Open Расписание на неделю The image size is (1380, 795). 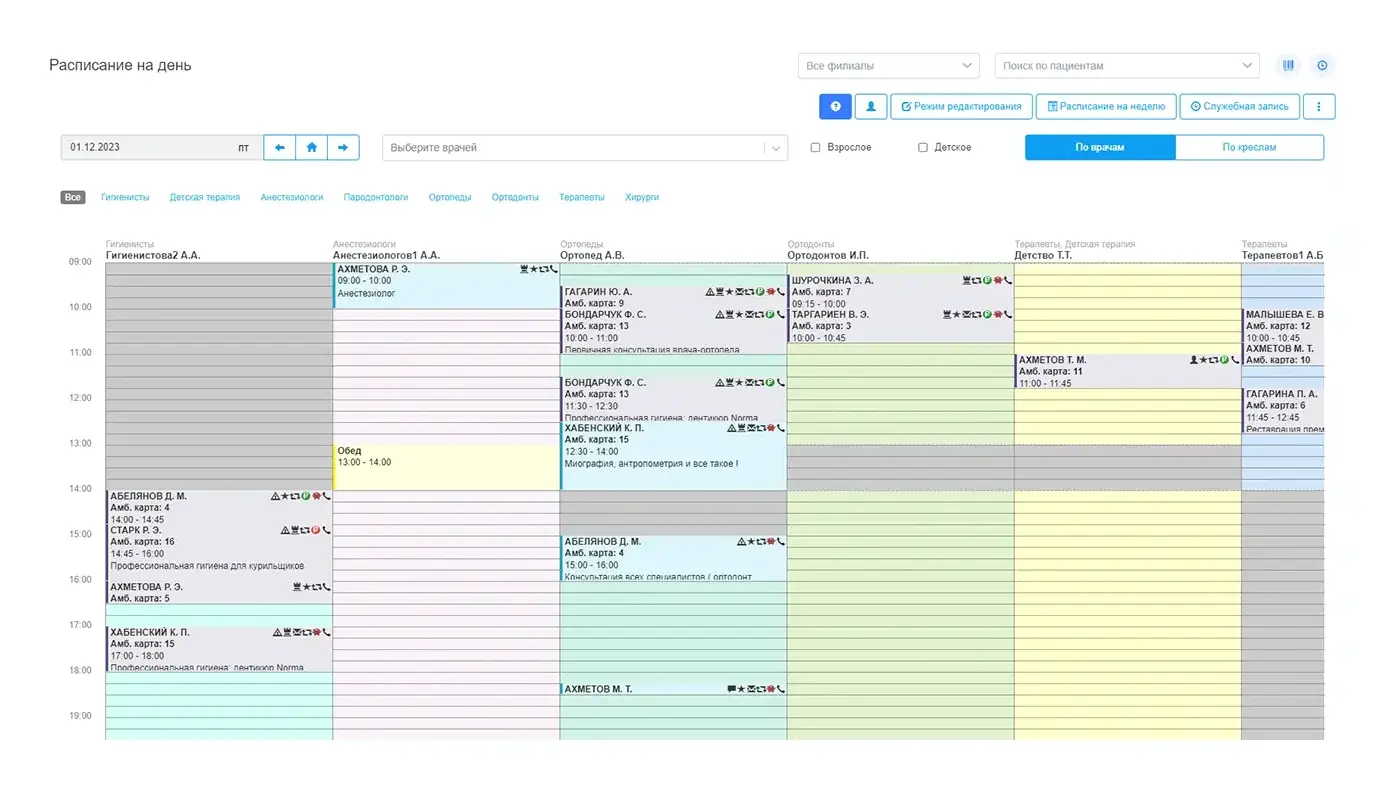coord(1105,106)
